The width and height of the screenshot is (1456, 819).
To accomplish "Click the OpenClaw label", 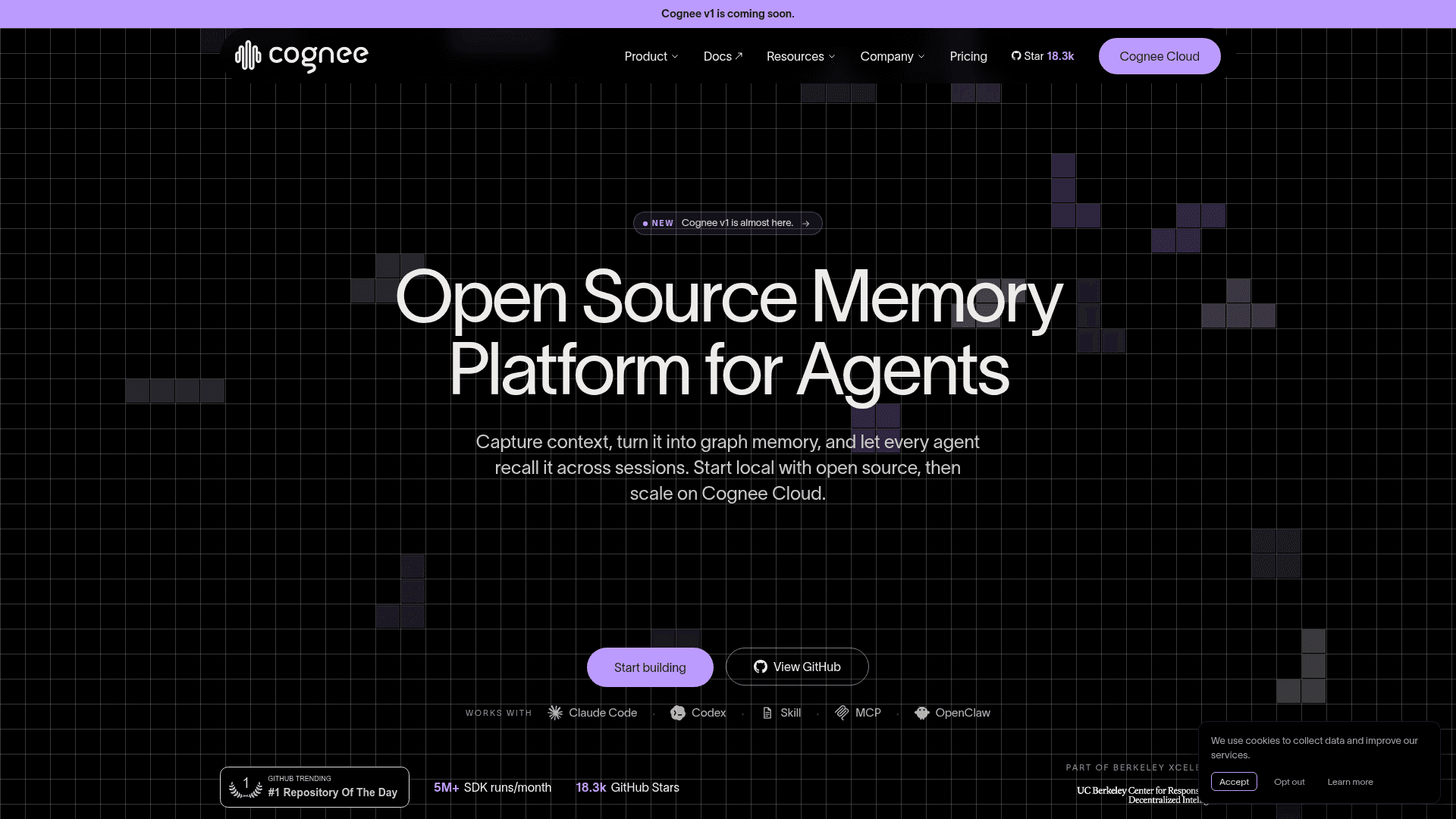I will [x=962, y=713].
